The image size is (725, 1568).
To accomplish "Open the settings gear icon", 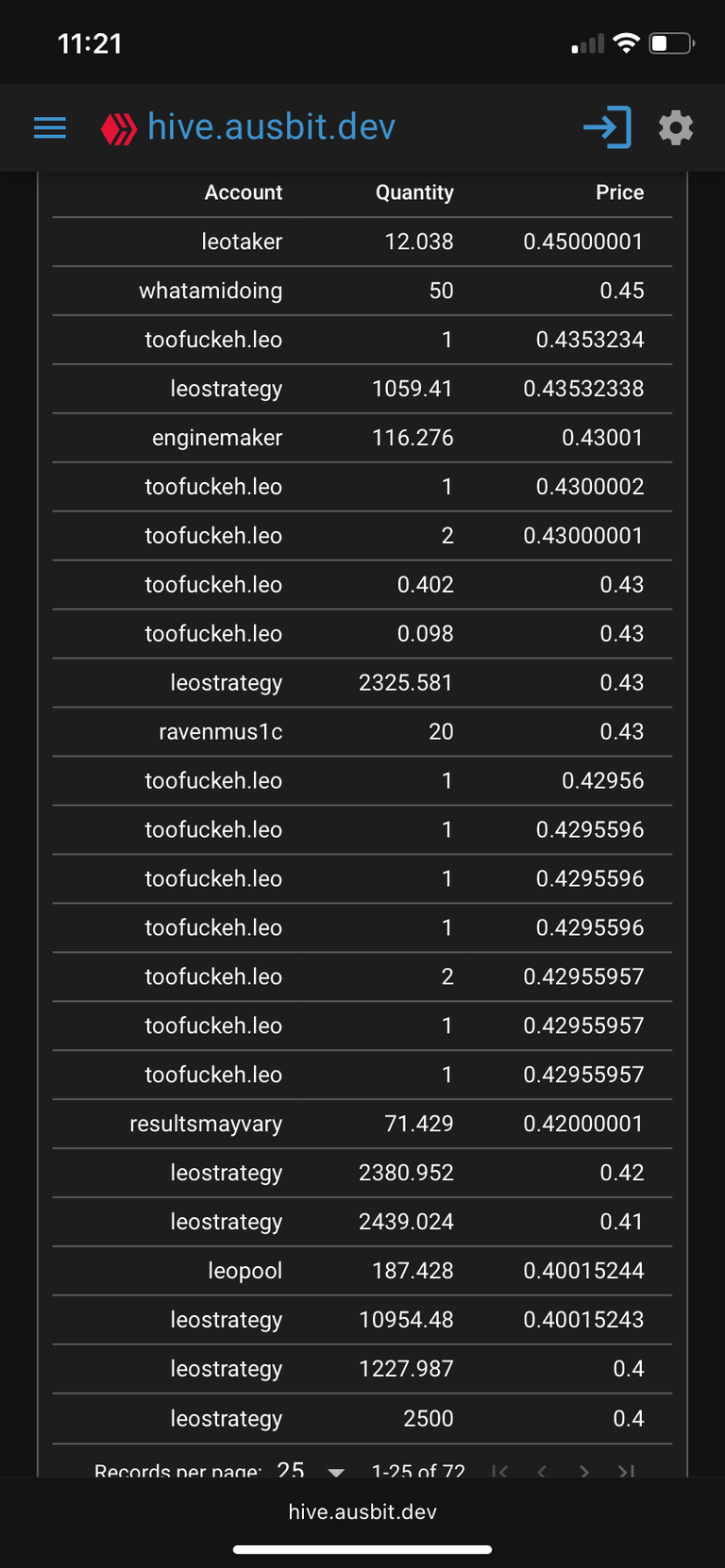I will (676, 127).
